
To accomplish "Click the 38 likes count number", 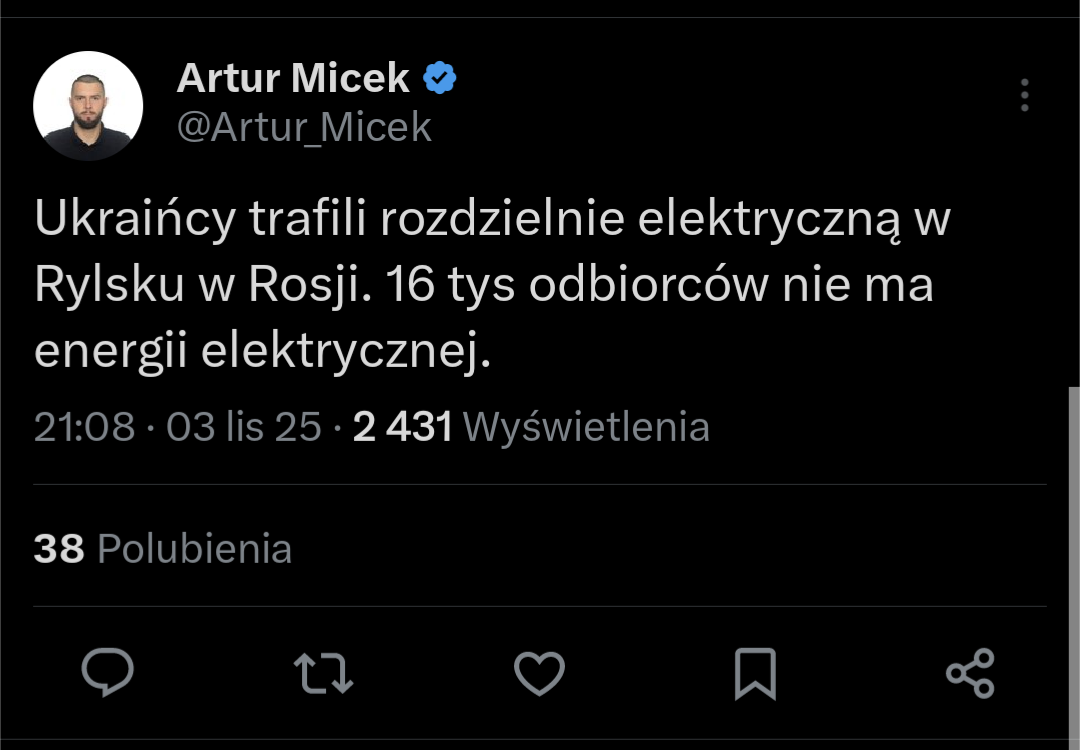I will (x=58, y=549).
